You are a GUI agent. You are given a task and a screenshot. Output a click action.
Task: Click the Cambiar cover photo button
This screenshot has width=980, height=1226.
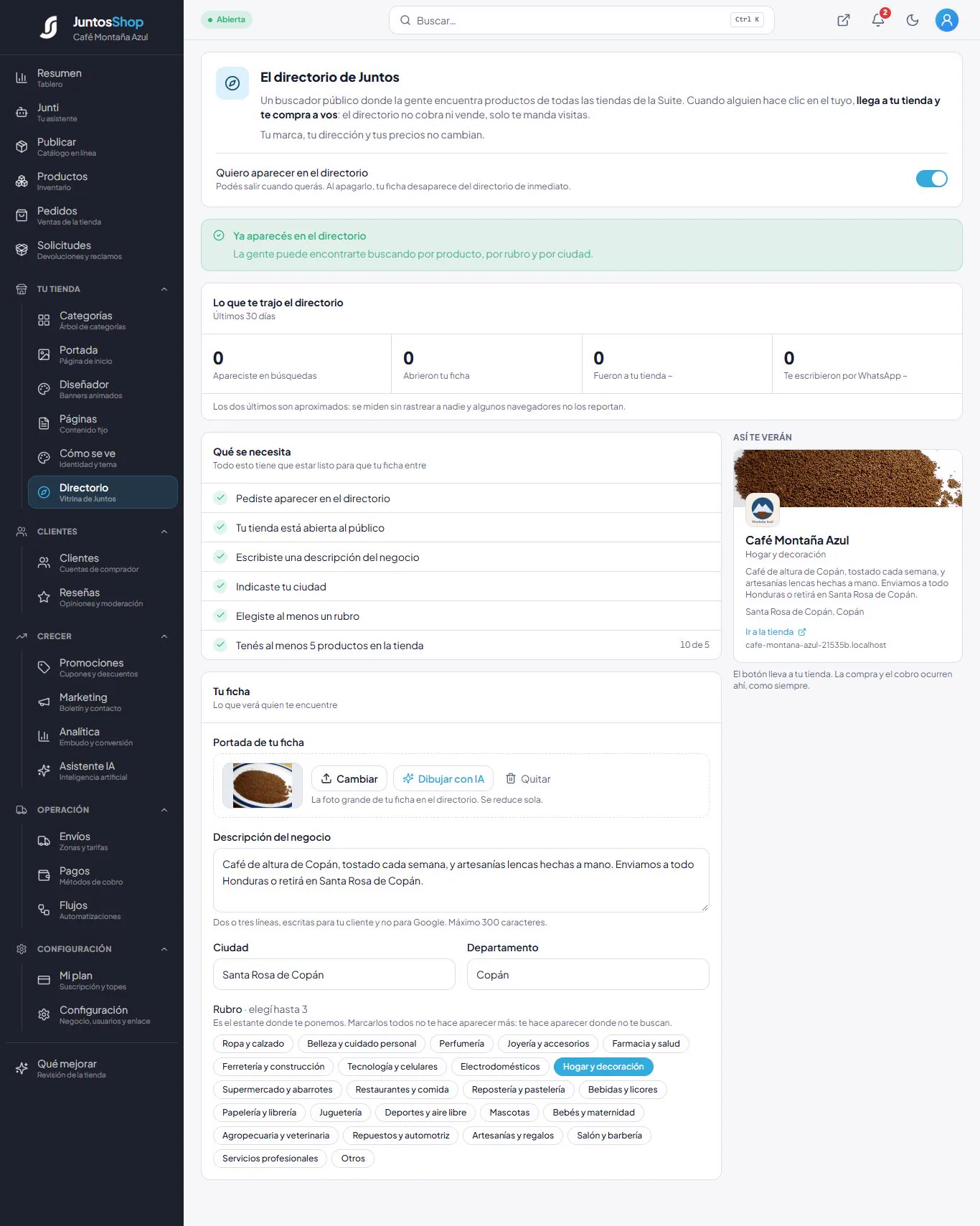pos(349,779)
